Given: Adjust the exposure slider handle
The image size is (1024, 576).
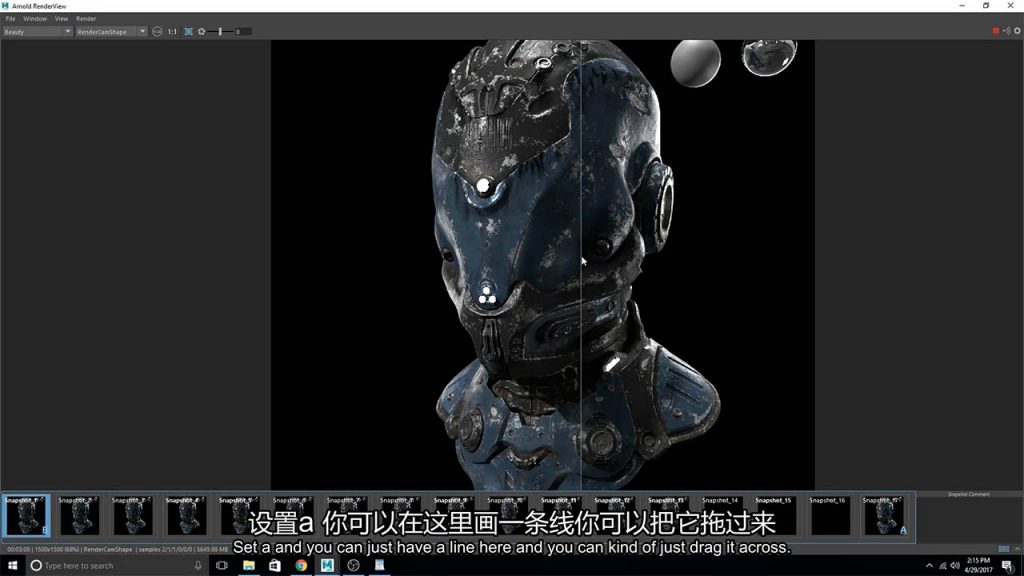Looking at the screenshot, I should tap(220, 31).
